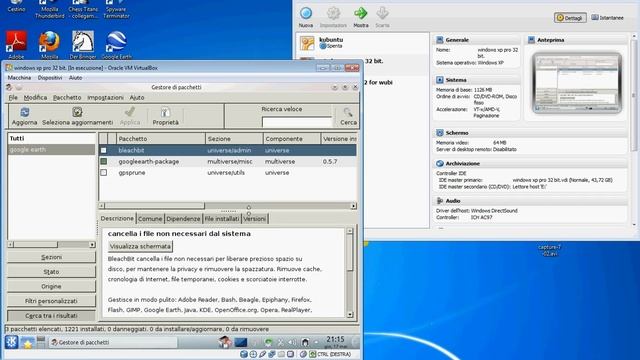Click the Visualizza schermata button
Image resolution: width=640 pixels, height=360 pixels.
(x=140, y=247)
